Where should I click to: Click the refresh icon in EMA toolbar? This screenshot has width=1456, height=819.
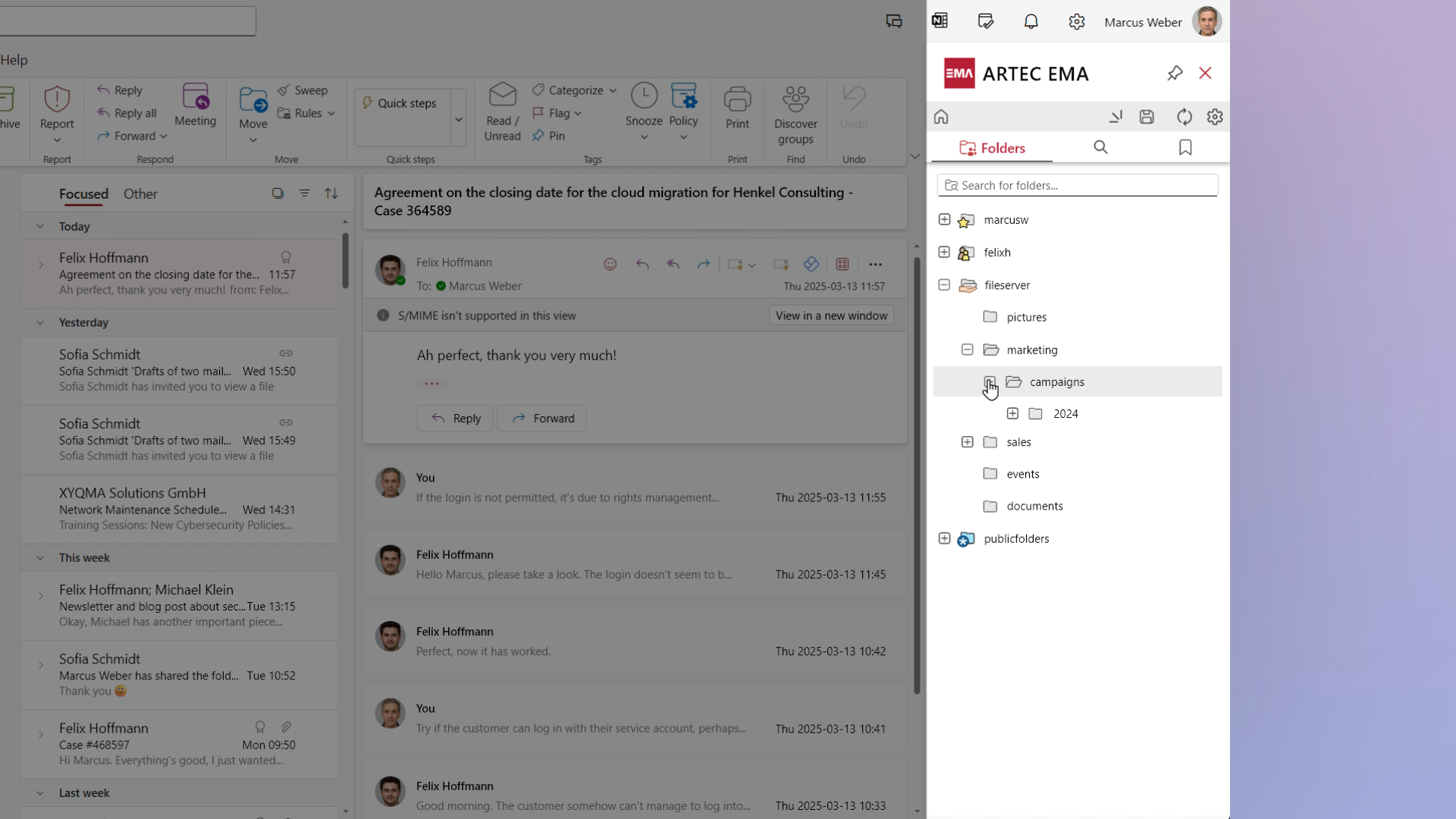[x=1184, y=117]
